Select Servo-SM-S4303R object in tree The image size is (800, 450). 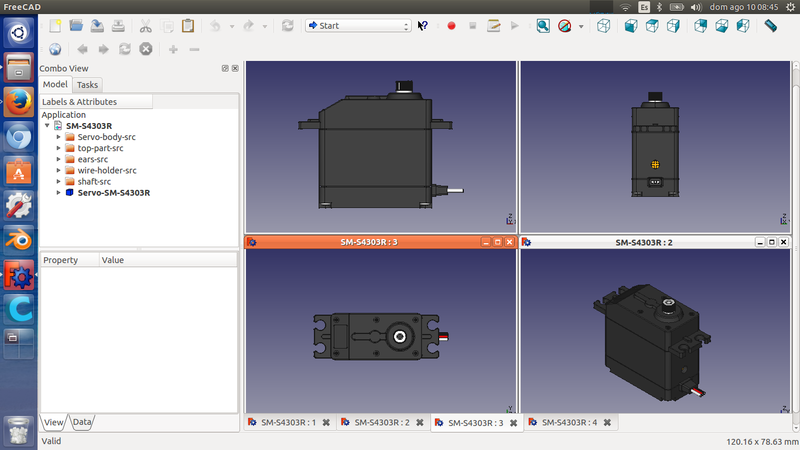pos(113,192)
